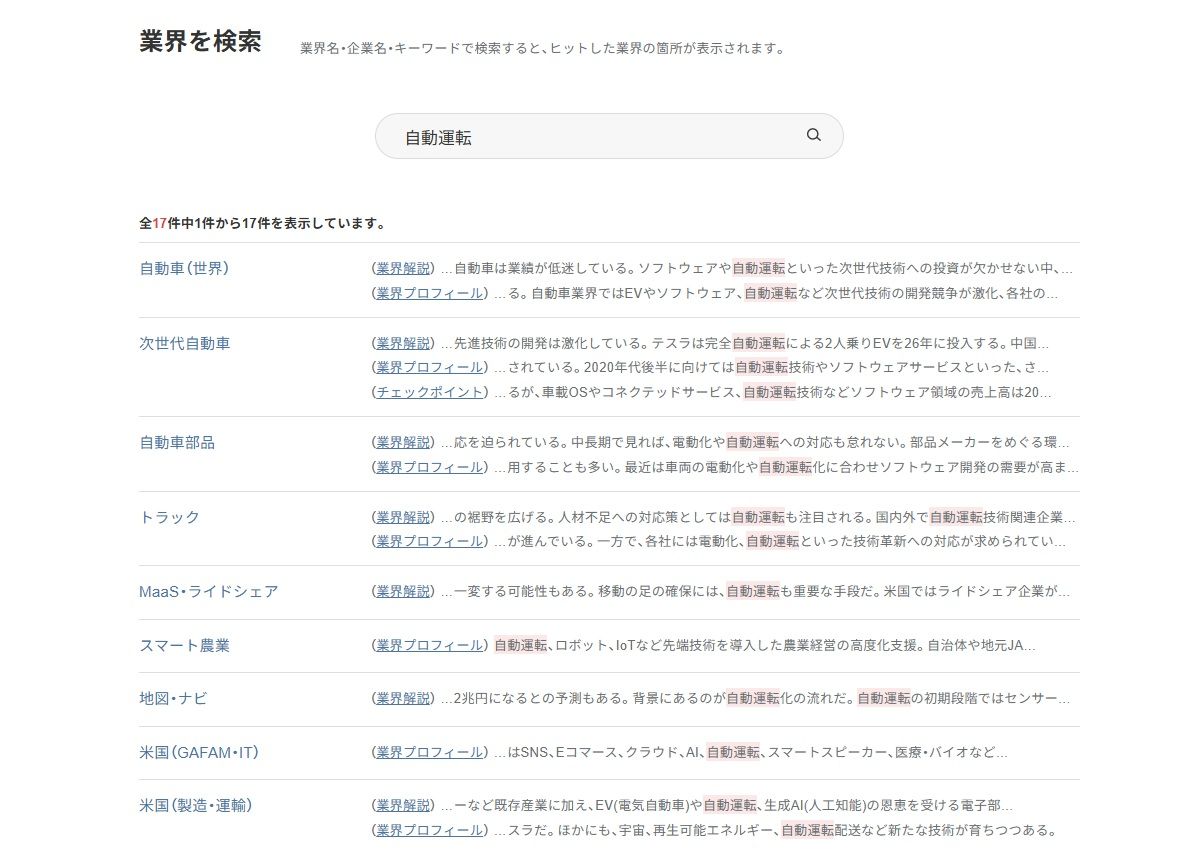The width and height of the screenshot is (1178, 854).
Task: Open the 地図・ナビ industry page
Action: [x=174, y=700]
